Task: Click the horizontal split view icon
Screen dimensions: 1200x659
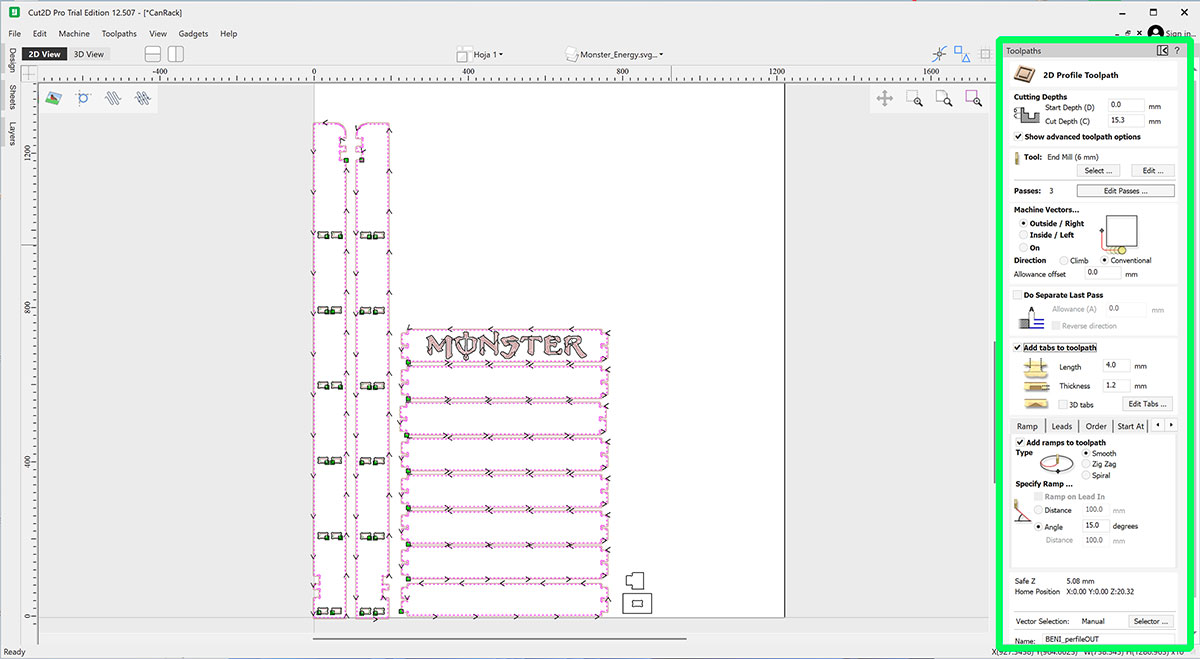Action: 153,54
